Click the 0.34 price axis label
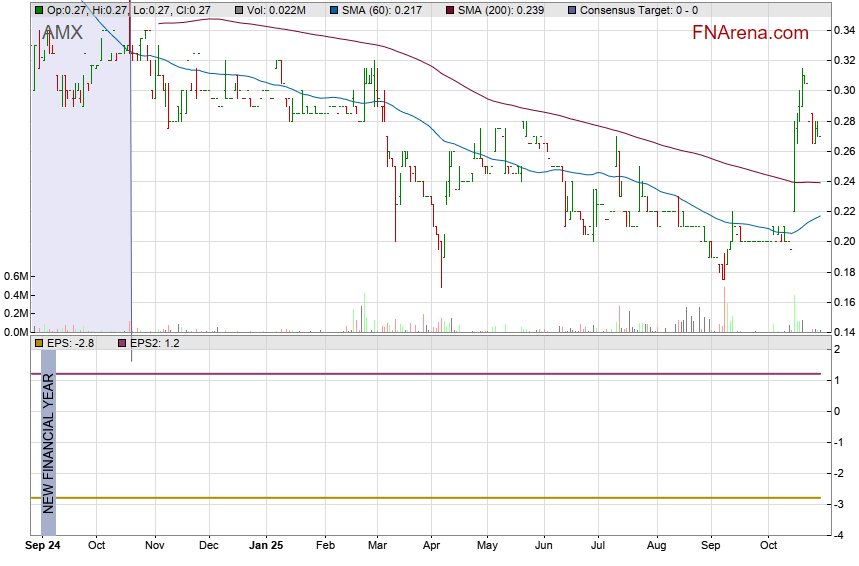Image resolution: width=859 pixels, height=566 pixels. click(x=843, y=30)
